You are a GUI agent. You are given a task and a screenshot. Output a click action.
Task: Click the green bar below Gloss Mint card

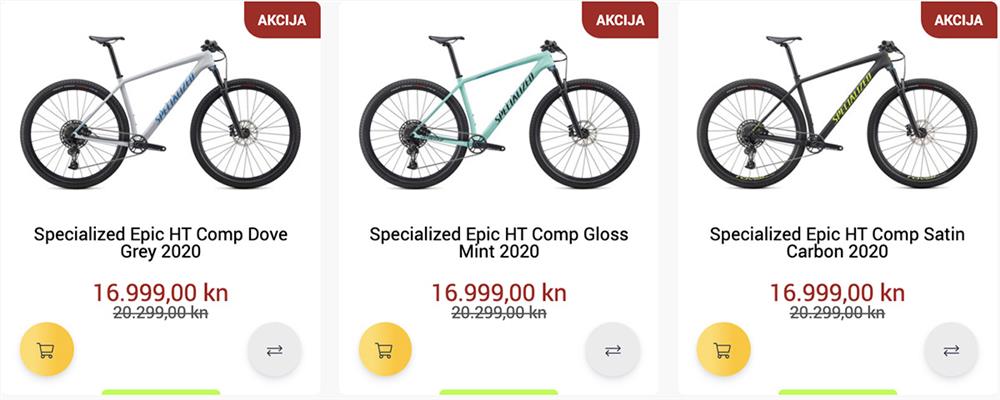[x=499, y=392]
